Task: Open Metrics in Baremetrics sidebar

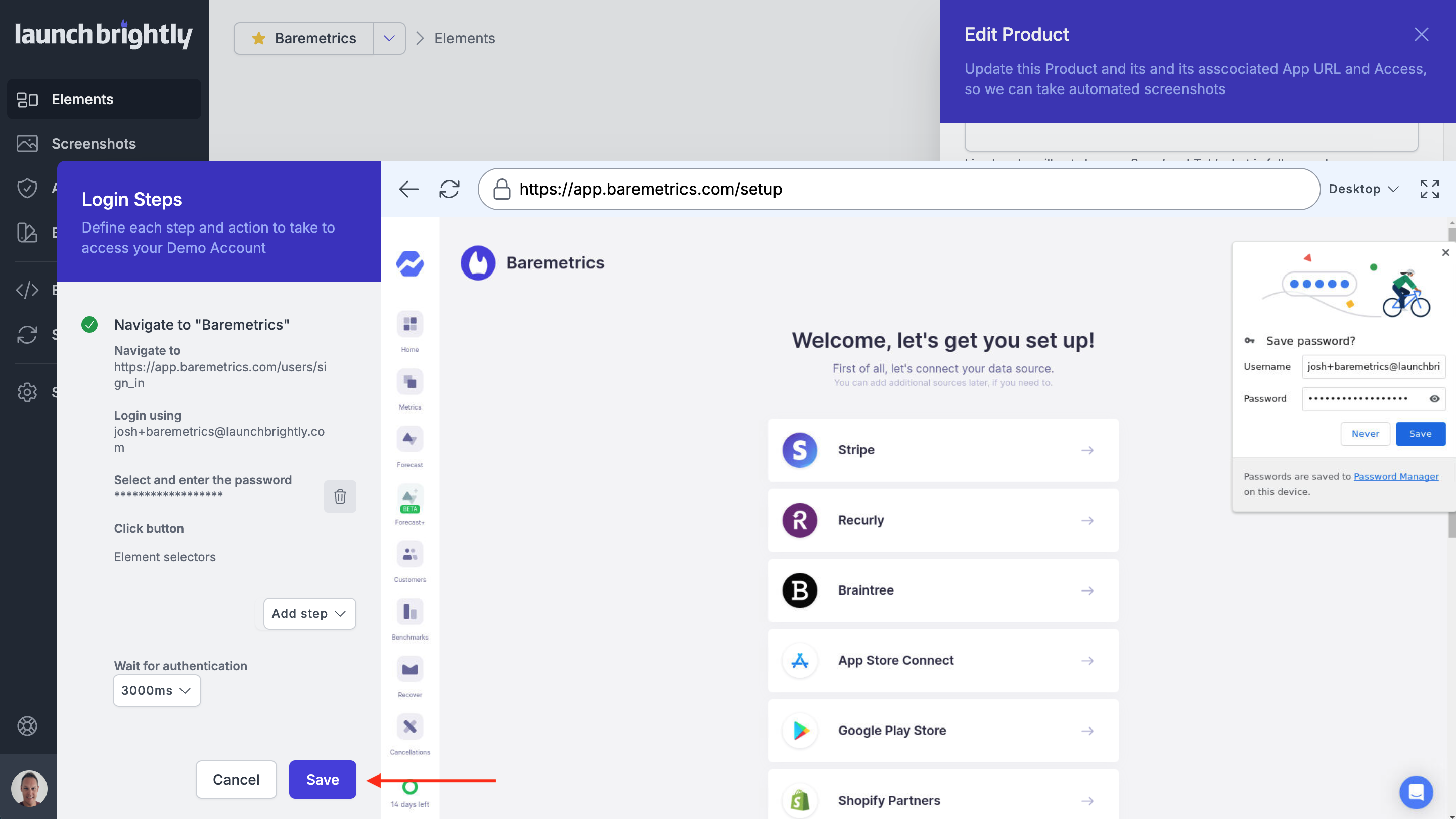Action: click(x=410, y=390)
